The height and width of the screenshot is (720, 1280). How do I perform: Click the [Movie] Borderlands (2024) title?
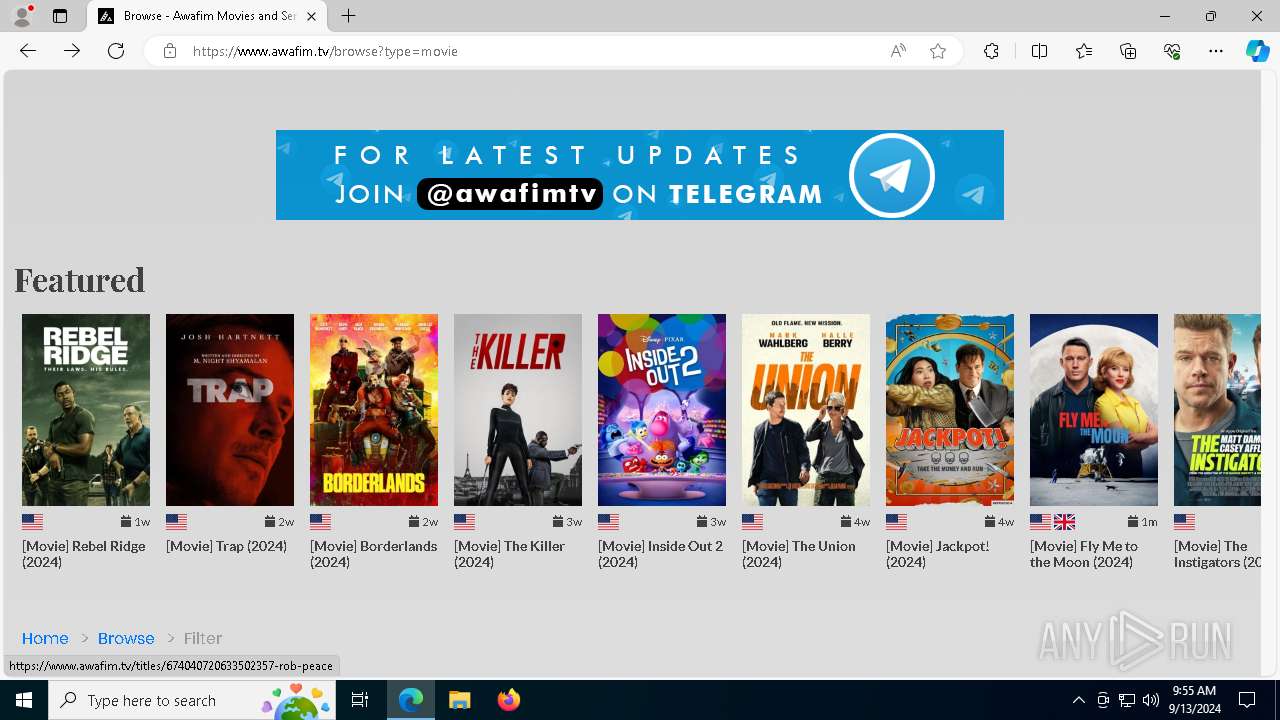click(374, 554)
